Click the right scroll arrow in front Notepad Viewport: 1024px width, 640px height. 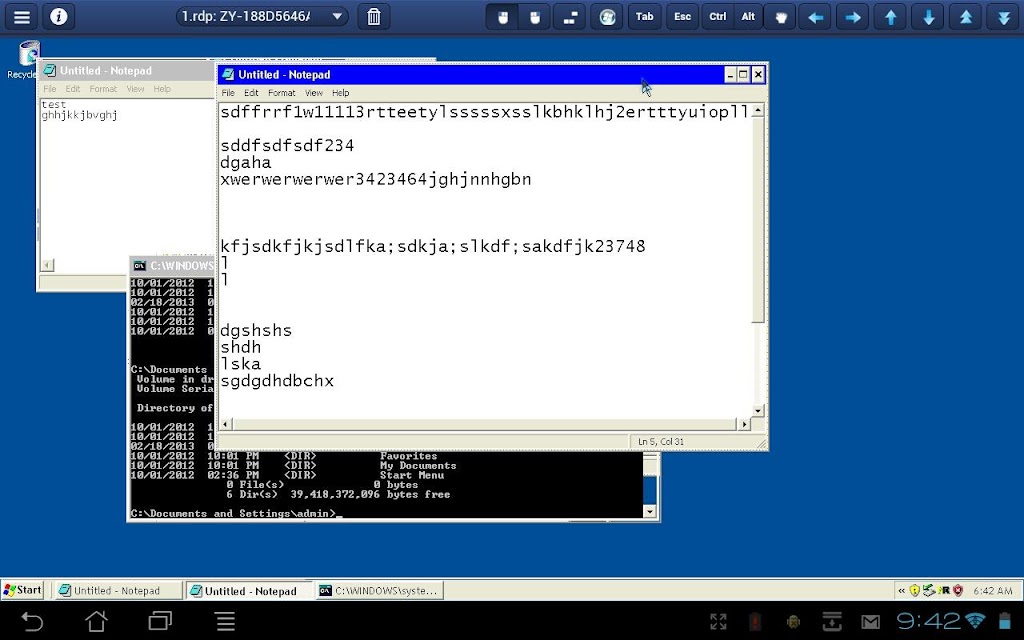click(x=744, y=424)
